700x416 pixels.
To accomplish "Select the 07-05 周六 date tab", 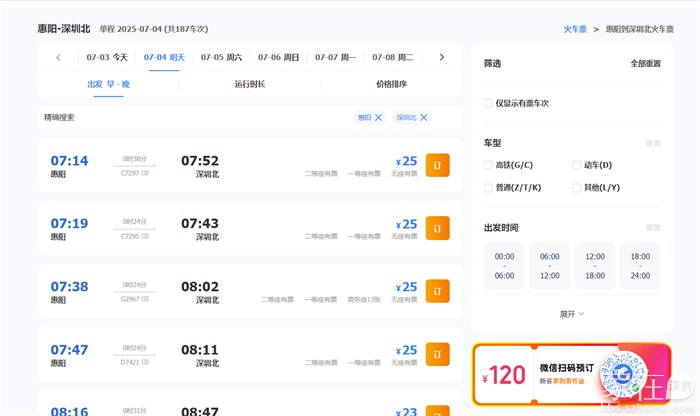I will [x=221, y=57].
